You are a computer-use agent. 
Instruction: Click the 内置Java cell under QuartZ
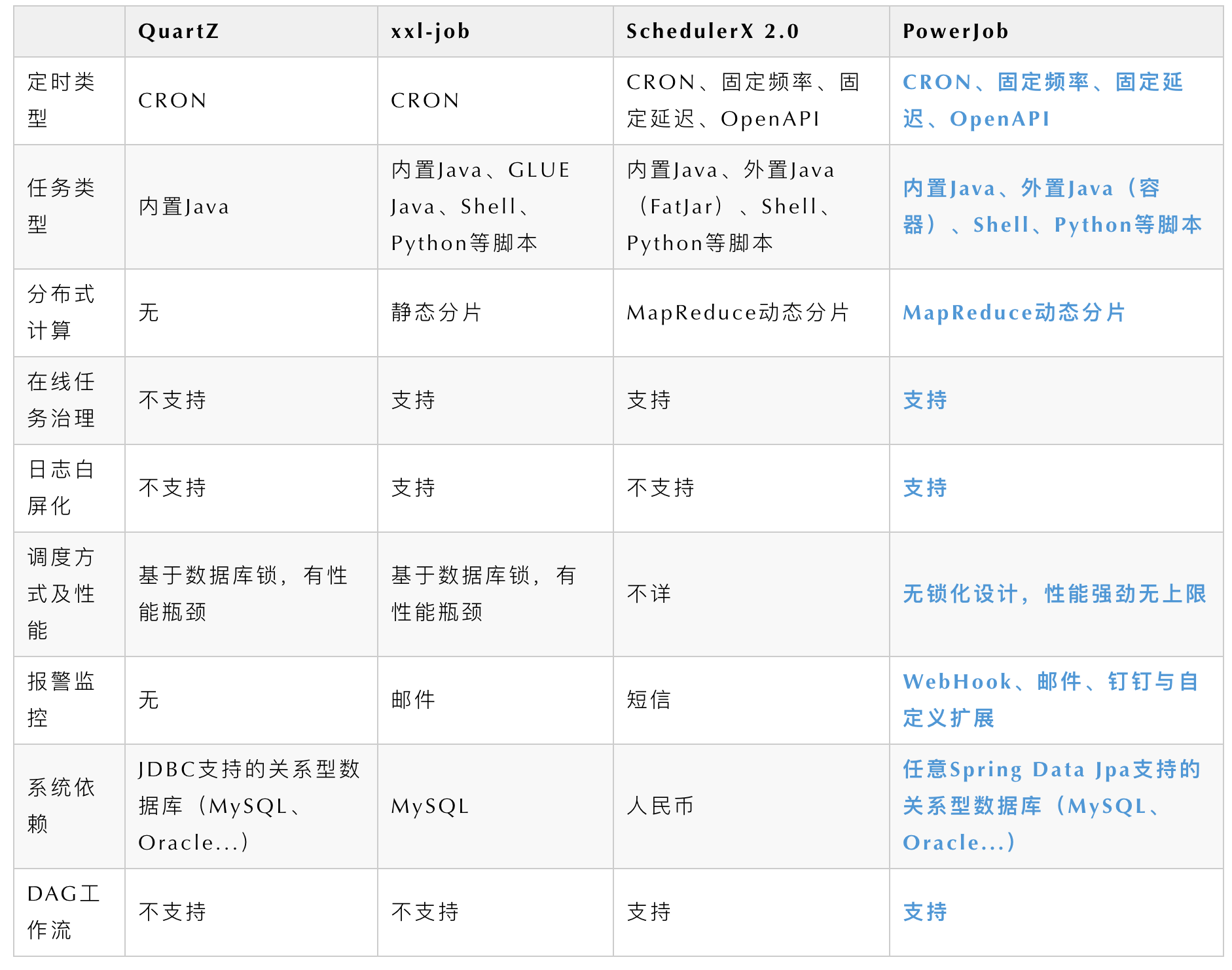184,206
